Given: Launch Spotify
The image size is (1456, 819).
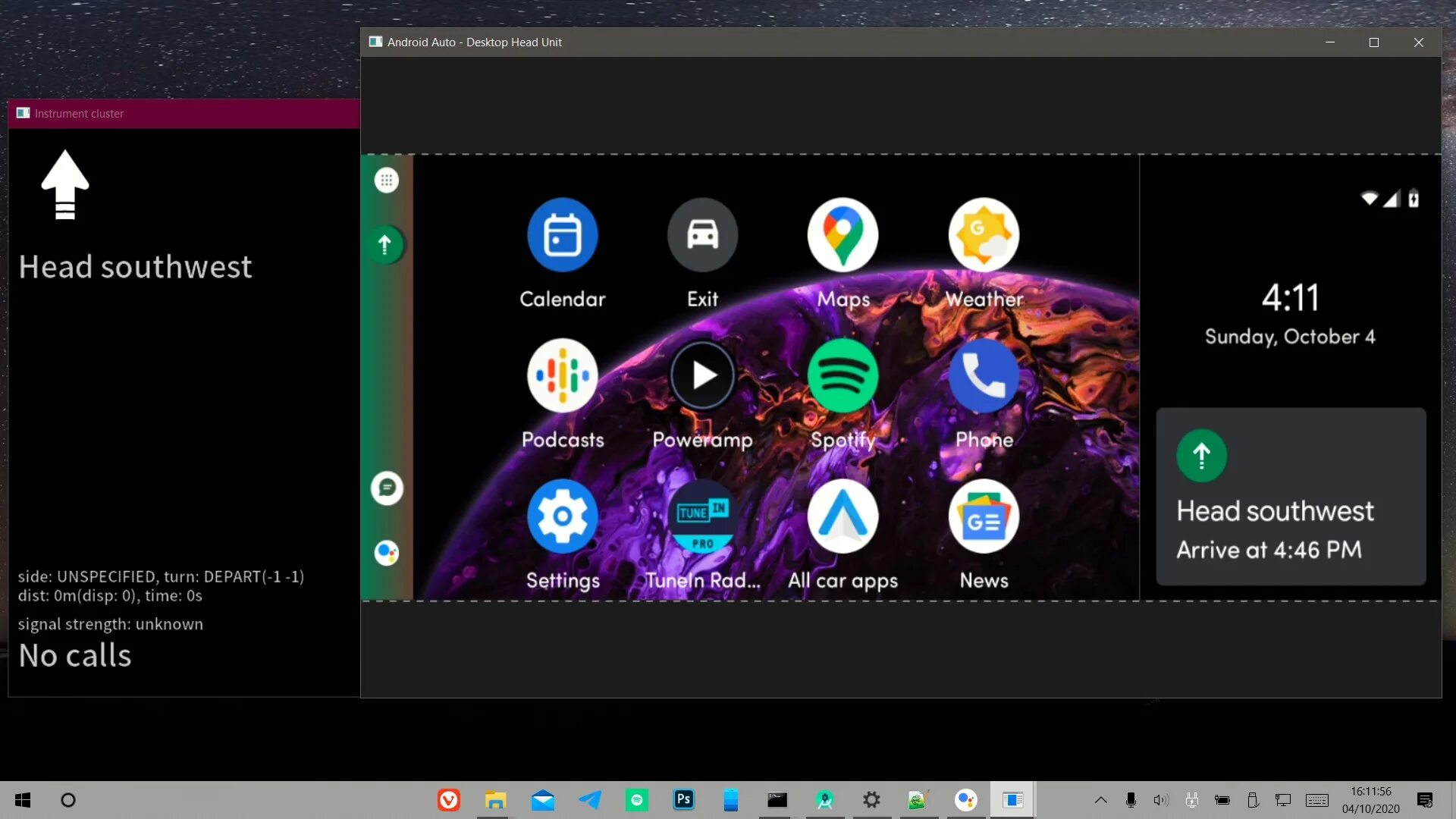Looking at the screenshot, I should click(843, 375).
